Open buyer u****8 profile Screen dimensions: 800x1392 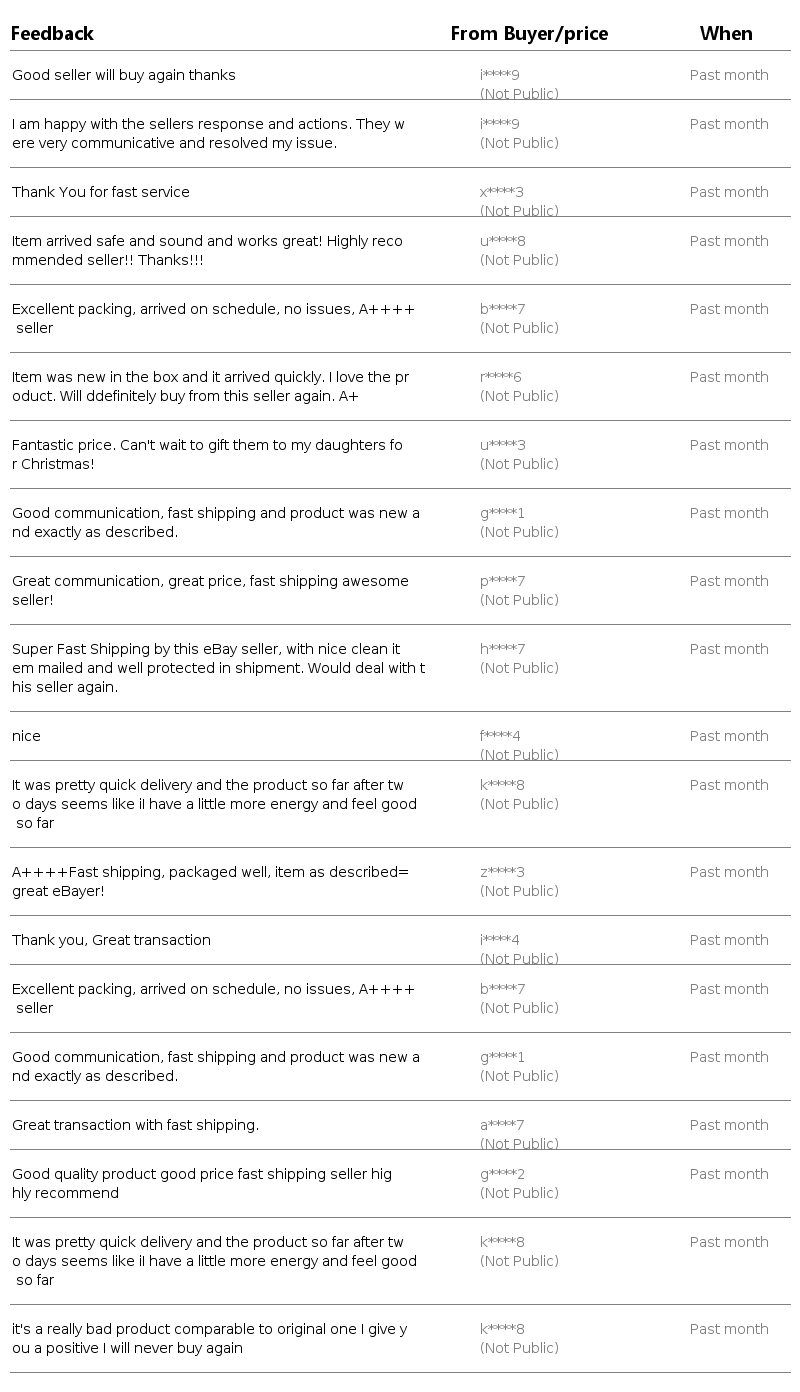pyautogui.click(x=502, y=241)
